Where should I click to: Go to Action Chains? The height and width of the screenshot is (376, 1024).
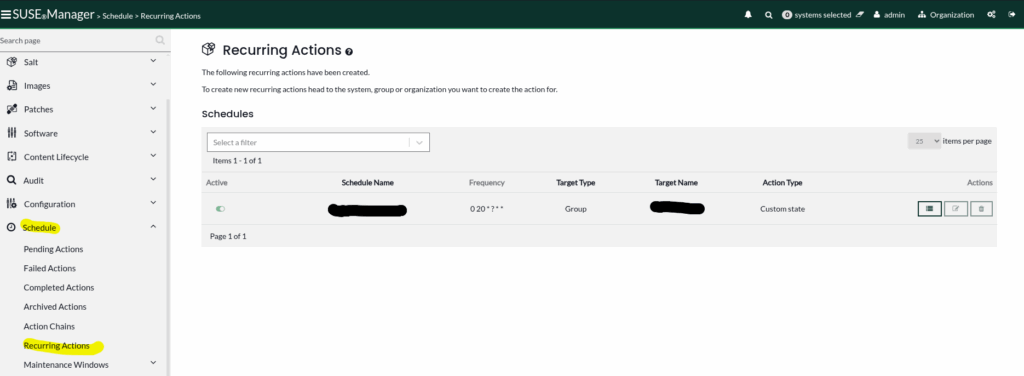[49, 326]
